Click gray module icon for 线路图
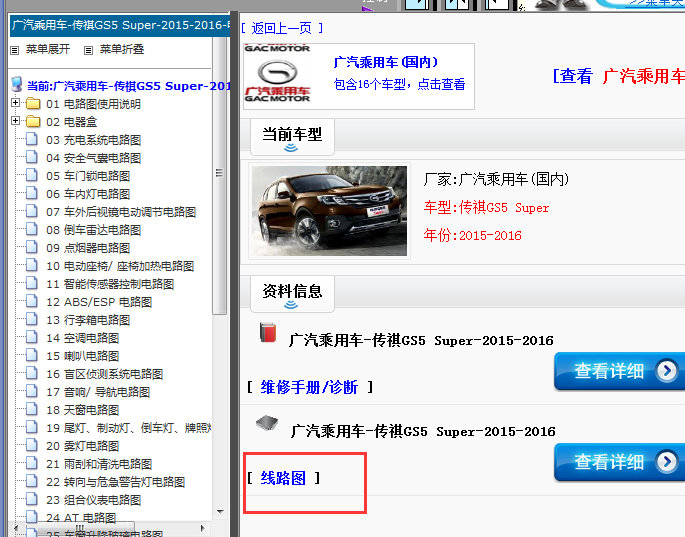Image resolution: width=685 pixels, height=537 pixels. [x=267, y=423]
